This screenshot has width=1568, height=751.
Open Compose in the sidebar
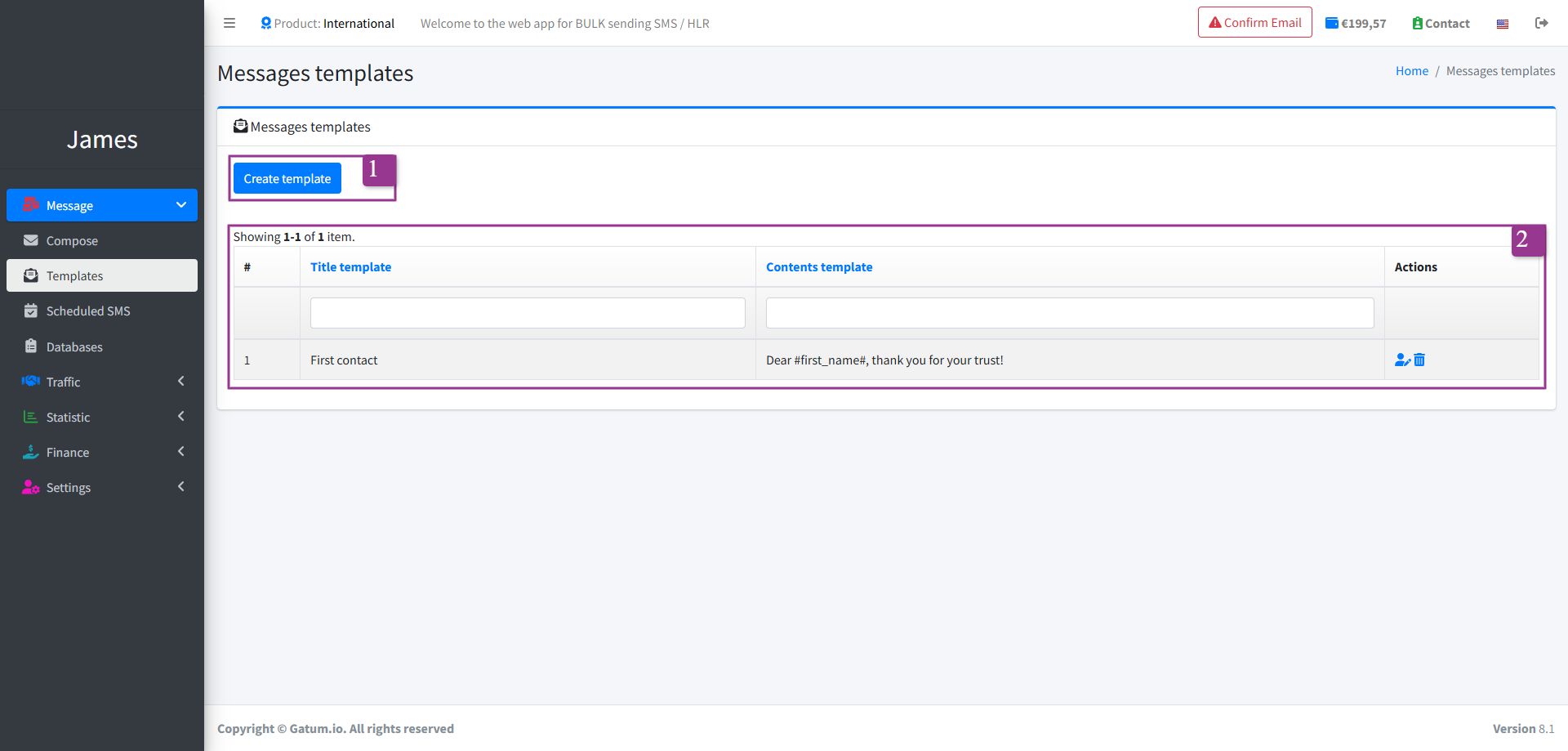[72, 241]
